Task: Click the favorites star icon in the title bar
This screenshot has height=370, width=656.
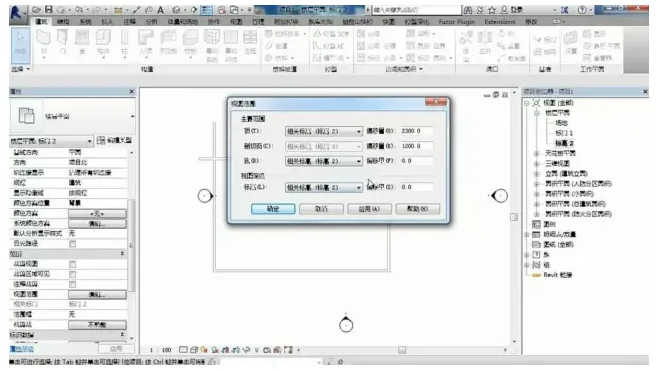Action: [492, 10]
